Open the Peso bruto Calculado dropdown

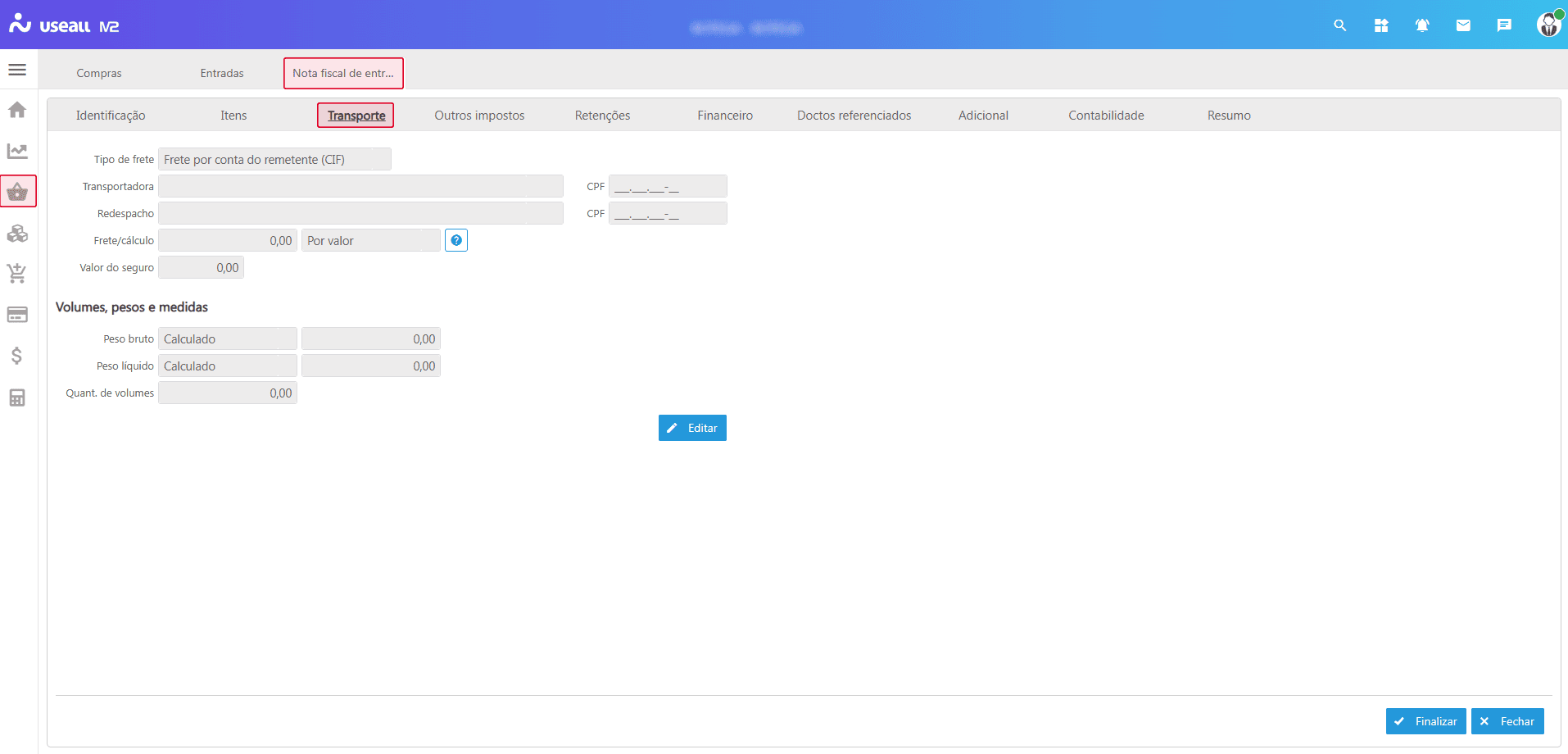(228, 338)
